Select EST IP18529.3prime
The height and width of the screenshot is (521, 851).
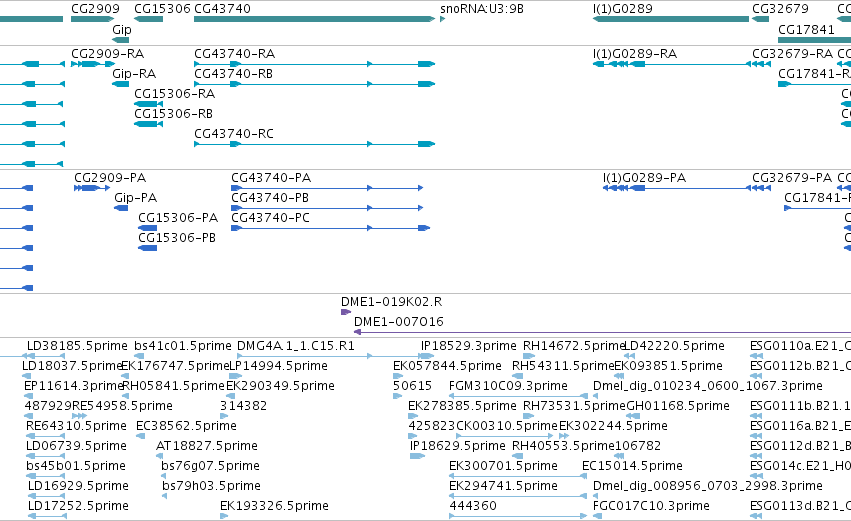coord(469,346)
